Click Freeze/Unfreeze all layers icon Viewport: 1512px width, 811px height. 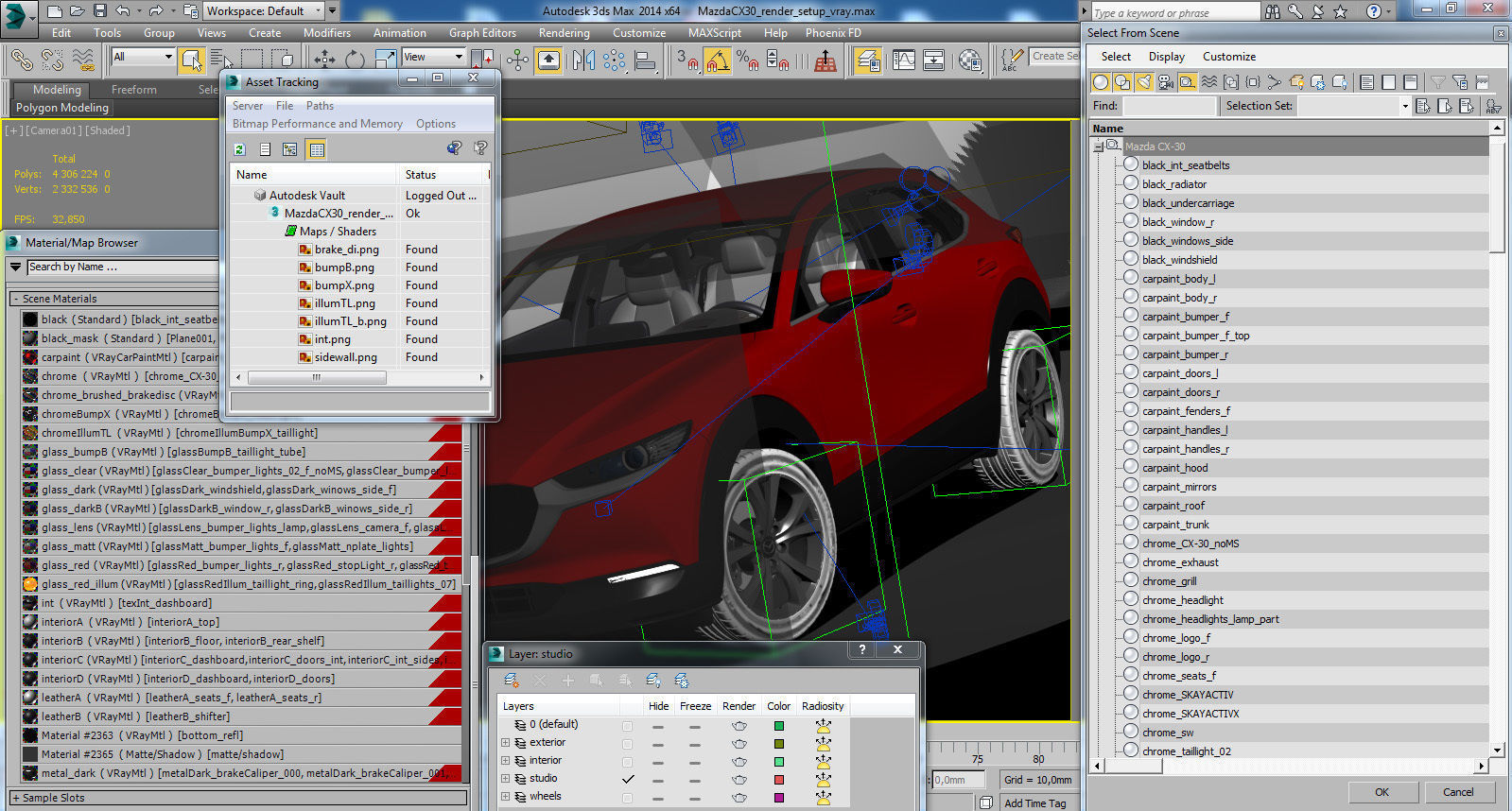point(681,680)
